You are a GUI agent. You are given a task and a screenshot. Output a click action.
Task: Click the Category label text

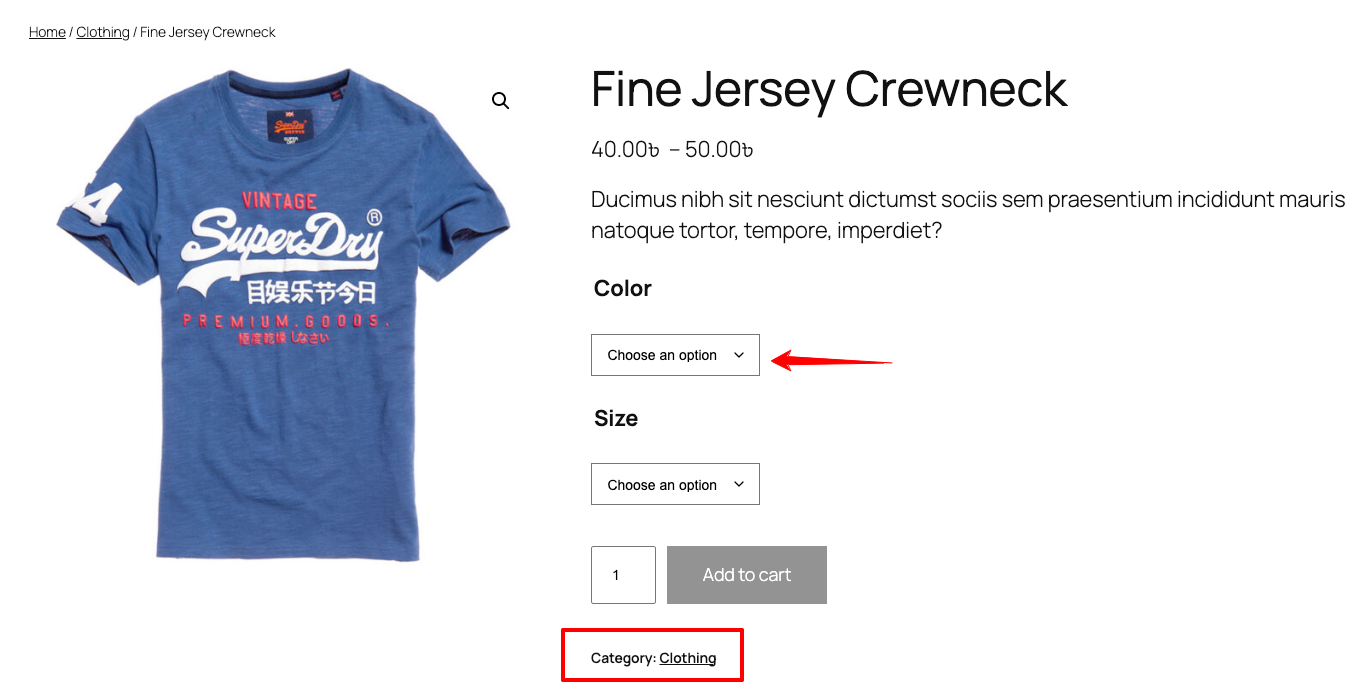tap(625, 657)
